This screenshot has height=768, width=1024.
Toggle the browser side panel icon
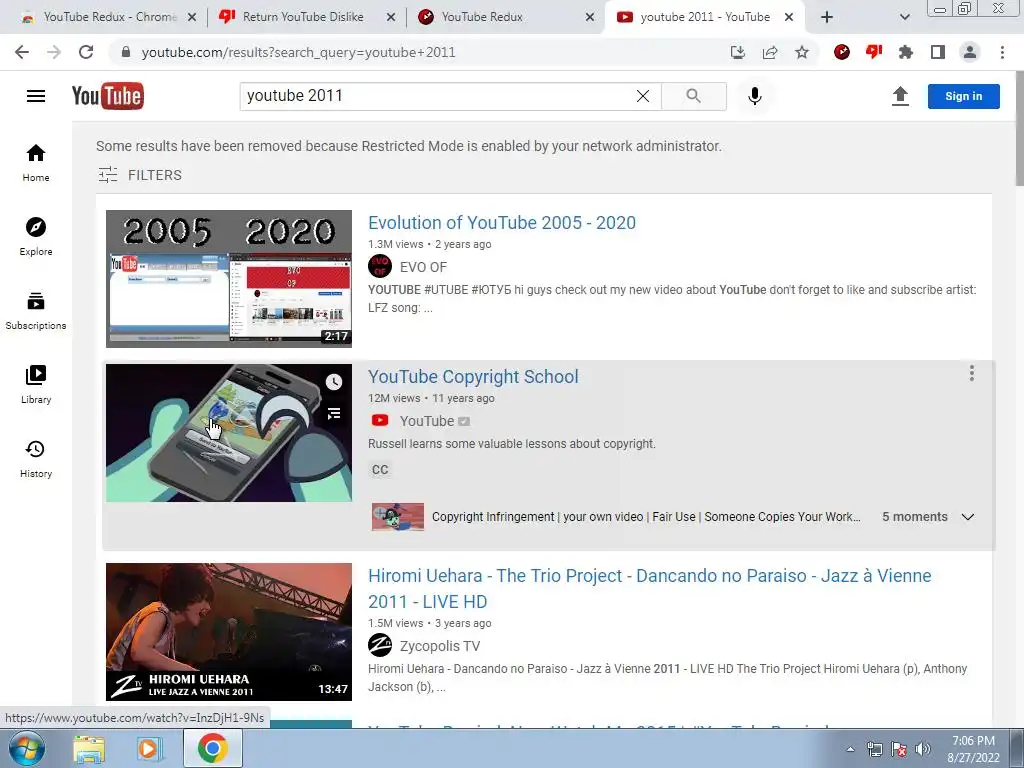coord(938,52)
